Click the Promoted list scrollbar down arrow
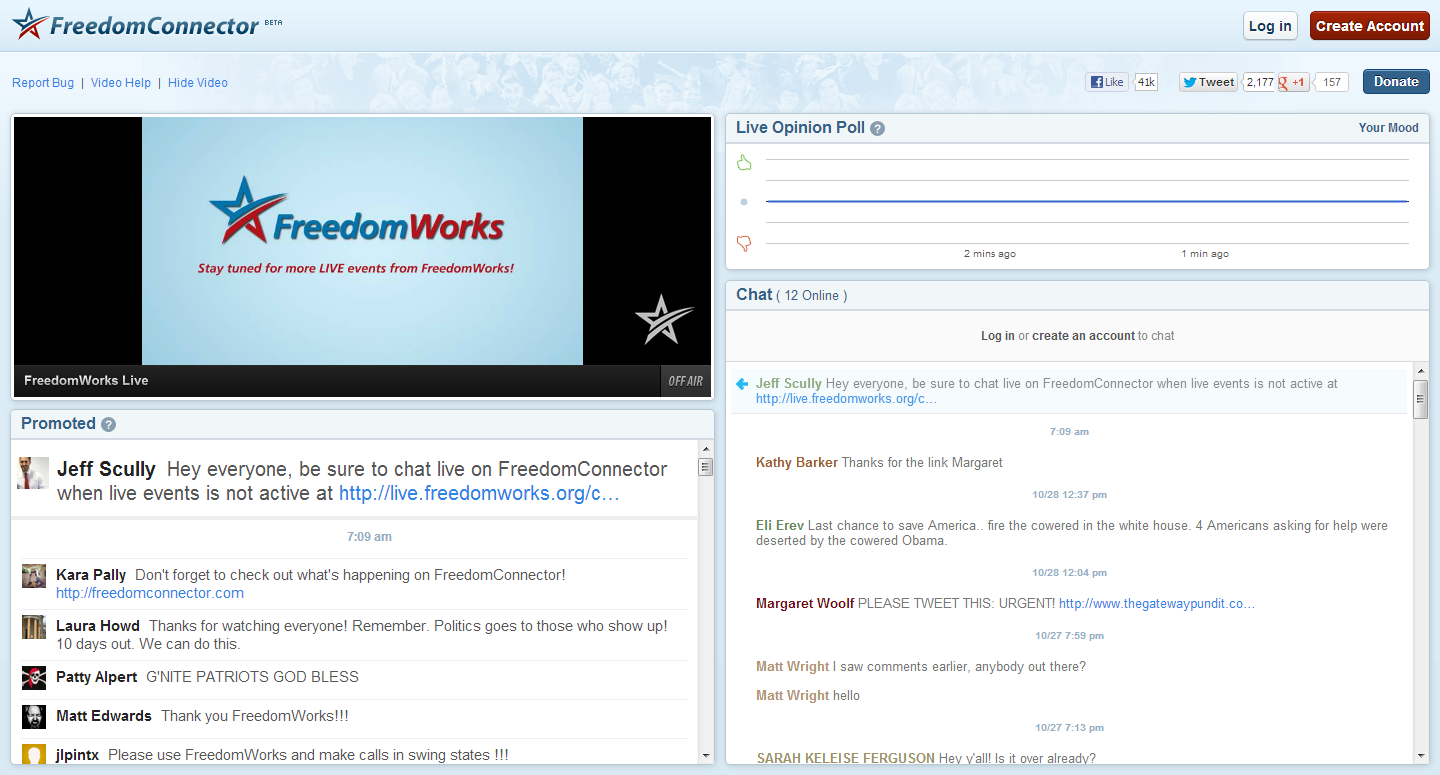This screenshot has height=775, width=1440. (706, 755)
